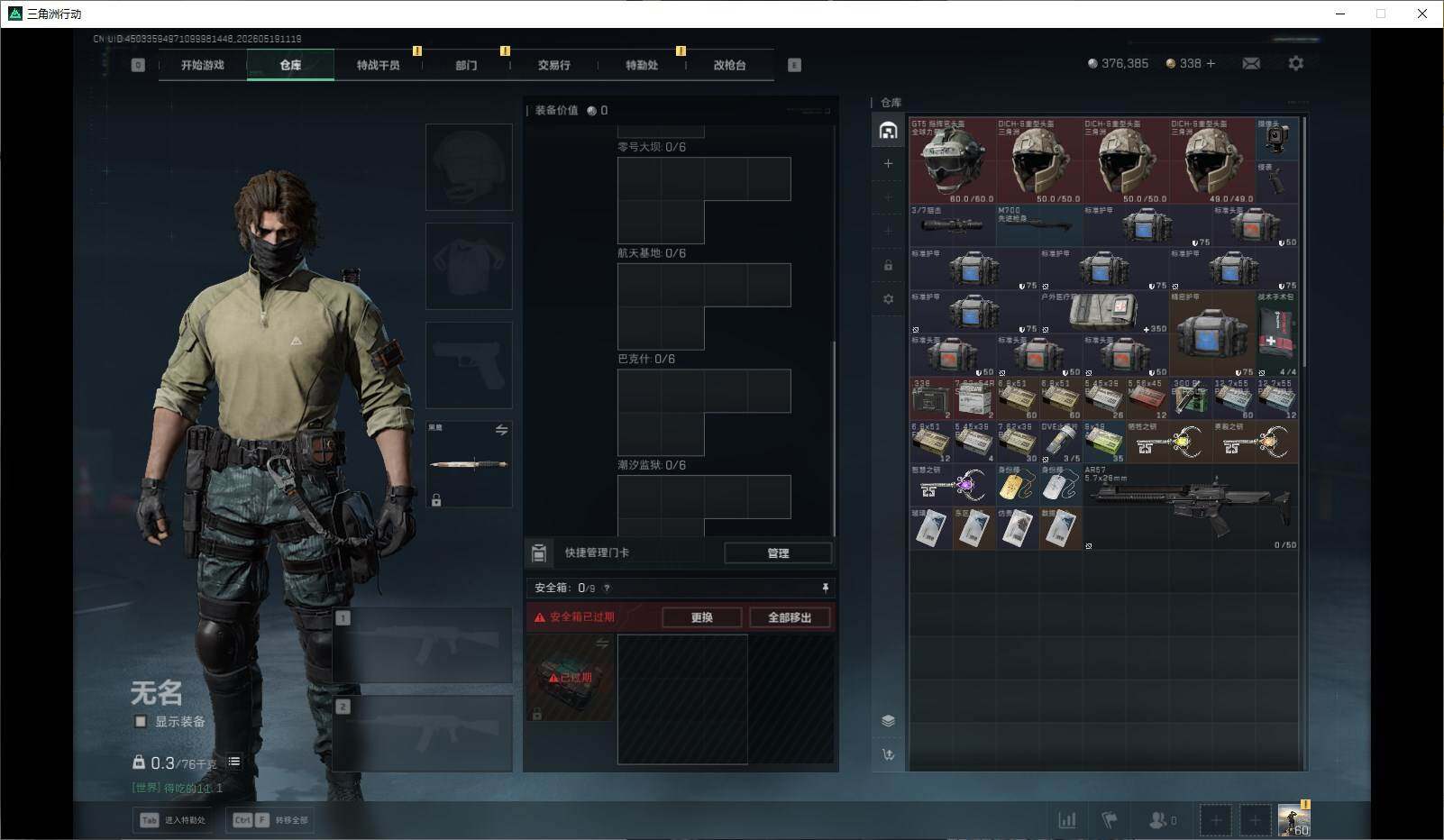Click the keycard quick-manage icon

(539, 552)
